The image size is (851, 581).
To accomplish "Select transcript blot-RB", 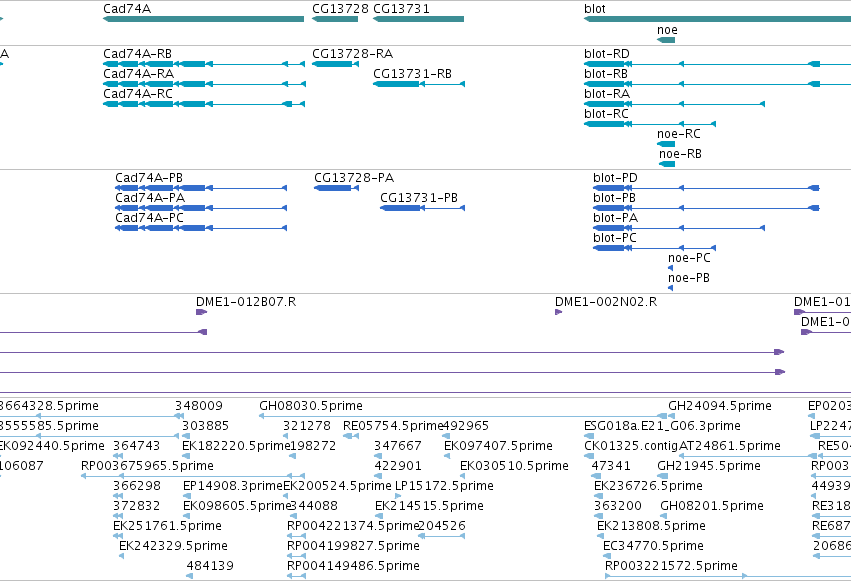I will 717,84.
